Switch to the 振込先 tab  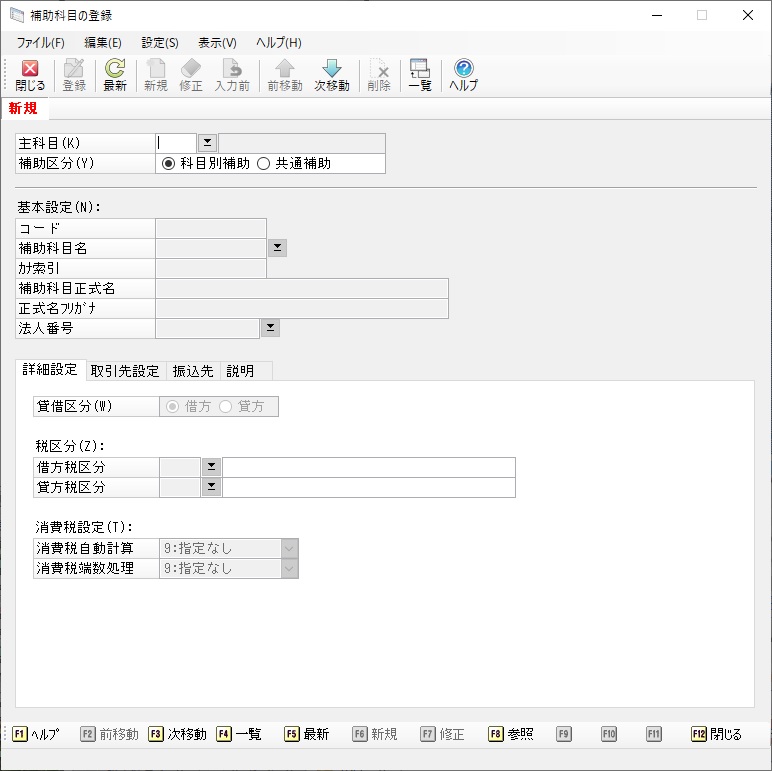(x=192, y=371)
